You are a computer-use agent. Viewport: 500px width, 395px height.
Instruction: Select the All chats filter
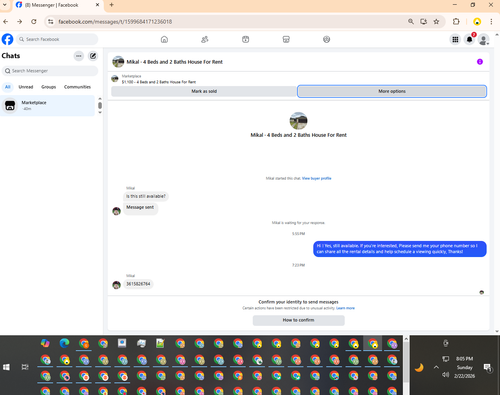(x=8, y=87)
